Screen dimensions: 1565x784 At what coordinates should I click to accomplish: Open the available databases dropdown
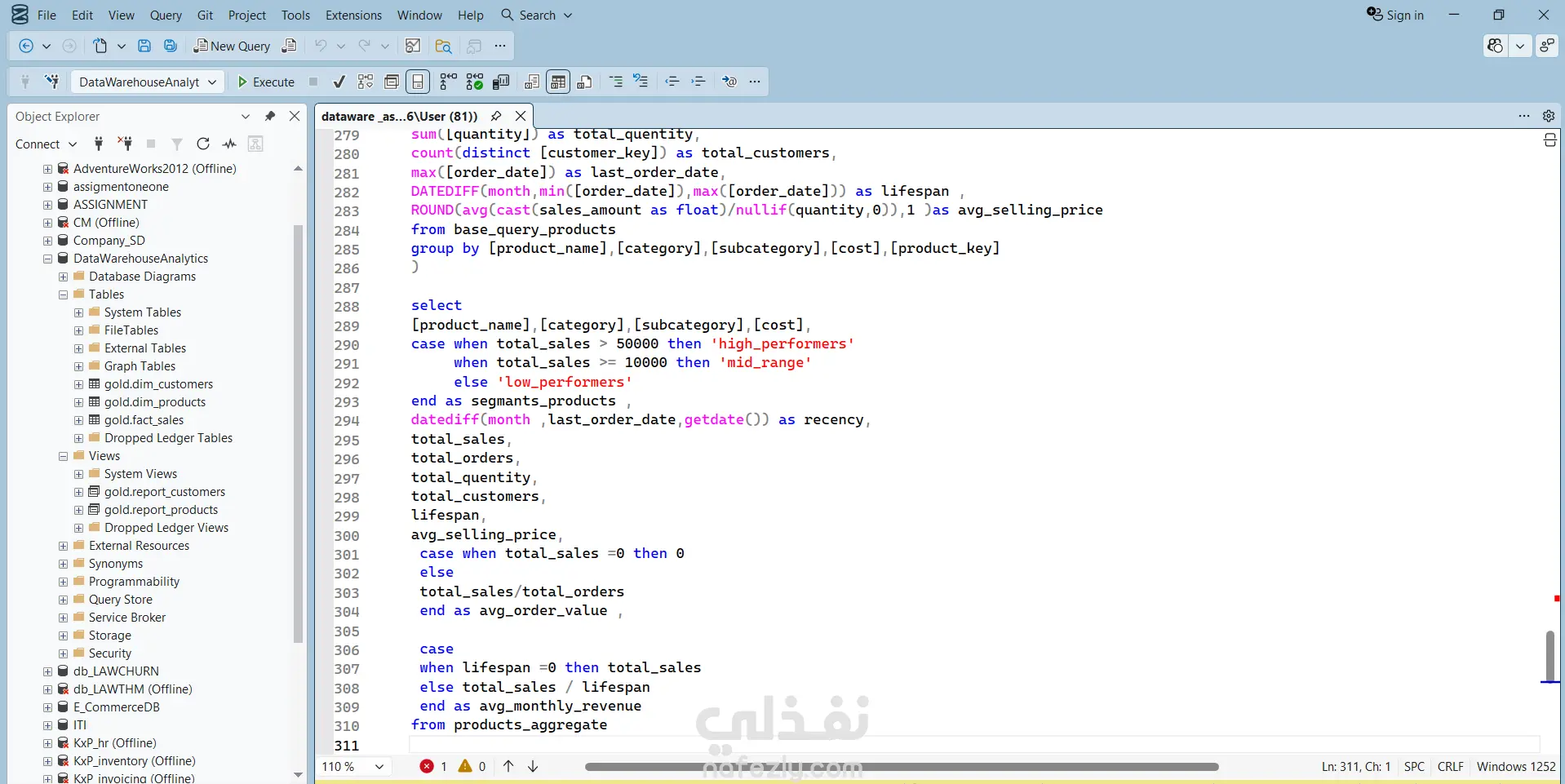point(148,82)
